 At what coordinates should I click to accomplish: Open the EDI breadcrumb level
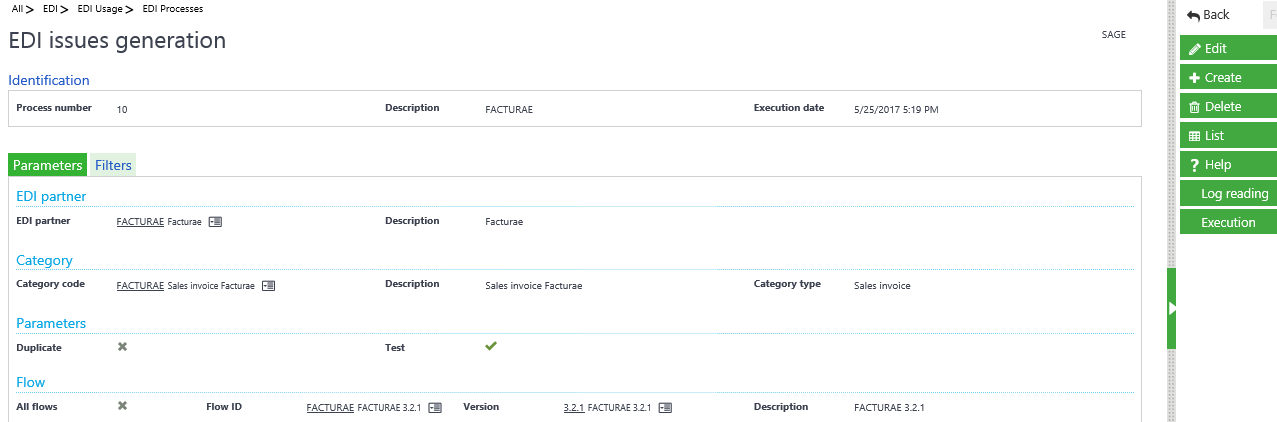click(50, 9)
